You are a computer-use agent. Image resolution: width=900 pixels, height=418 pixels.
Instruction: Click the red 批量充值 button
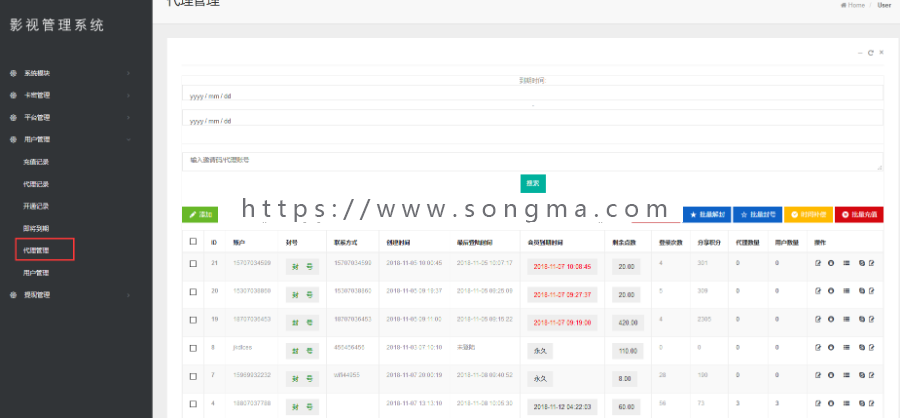point(859,215)
